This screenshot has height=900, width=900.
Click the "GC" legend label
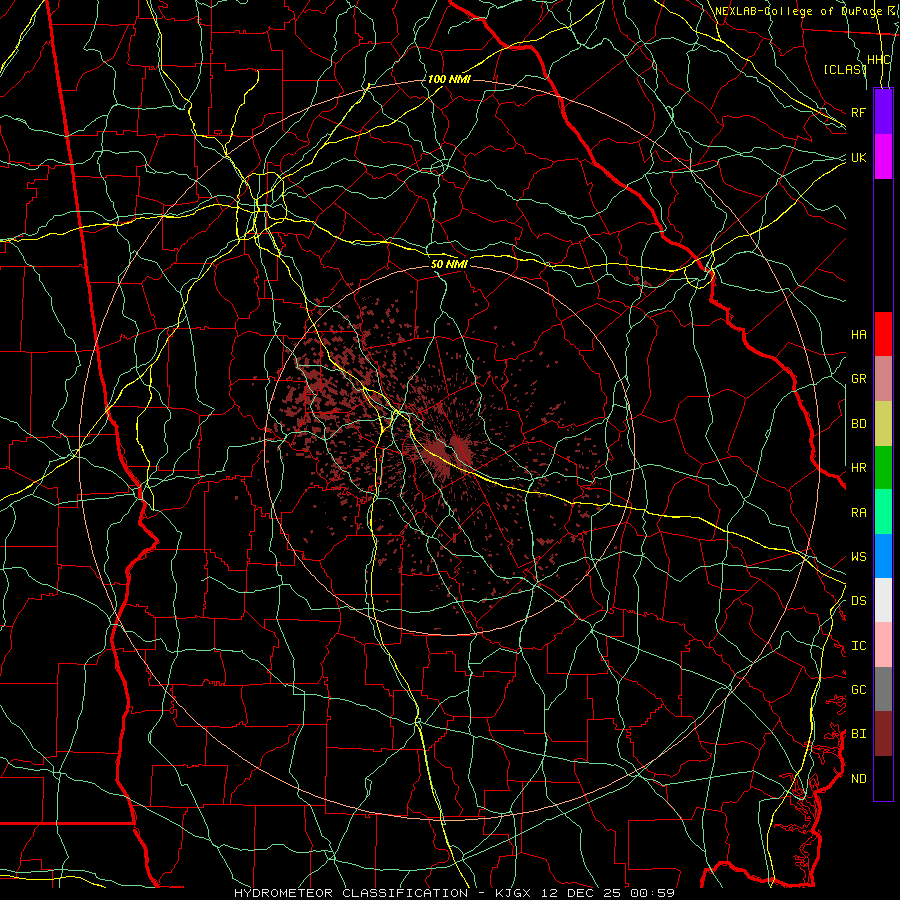click(x=859, y=690)
